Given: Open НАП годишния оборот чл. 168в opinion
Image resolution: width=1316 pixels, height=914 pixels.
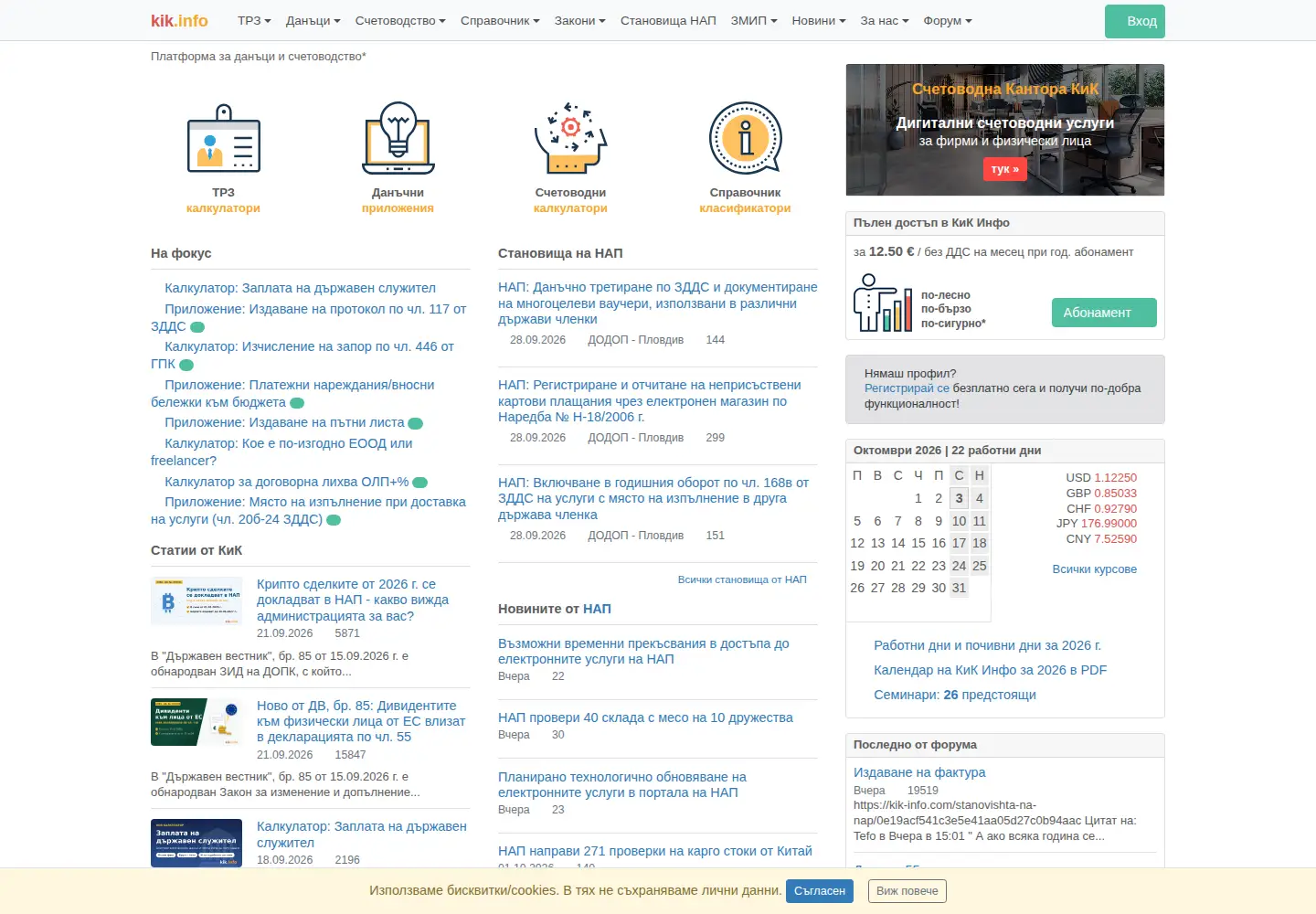Looking at the screenshot, I should click(x=653, y=498).
